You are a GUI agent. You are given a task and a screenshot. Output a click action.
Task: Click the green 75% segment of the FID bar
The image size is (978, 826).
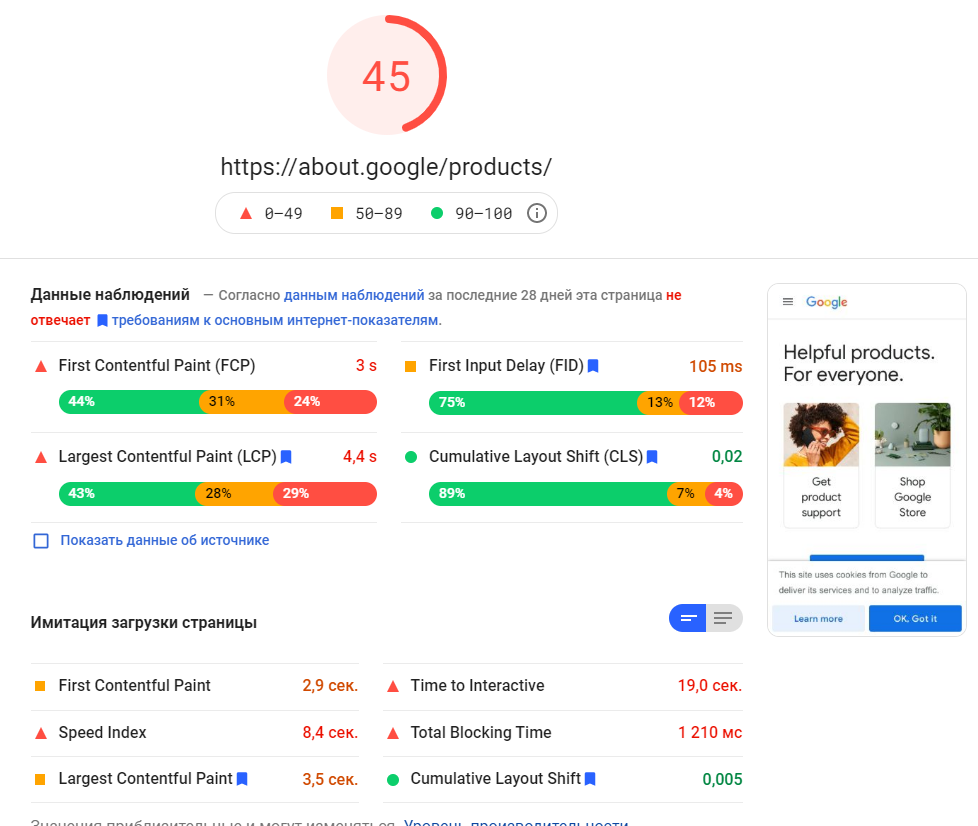pyautogui.click(x=533, y=402)
